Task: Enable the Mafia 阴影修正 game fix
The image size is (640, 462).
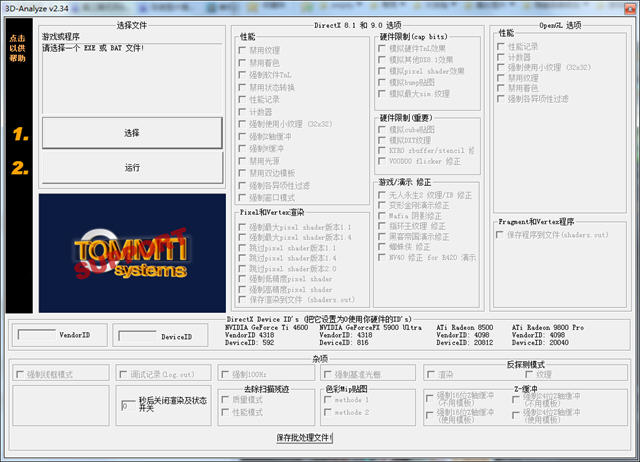Action: (x=382, y=215)
